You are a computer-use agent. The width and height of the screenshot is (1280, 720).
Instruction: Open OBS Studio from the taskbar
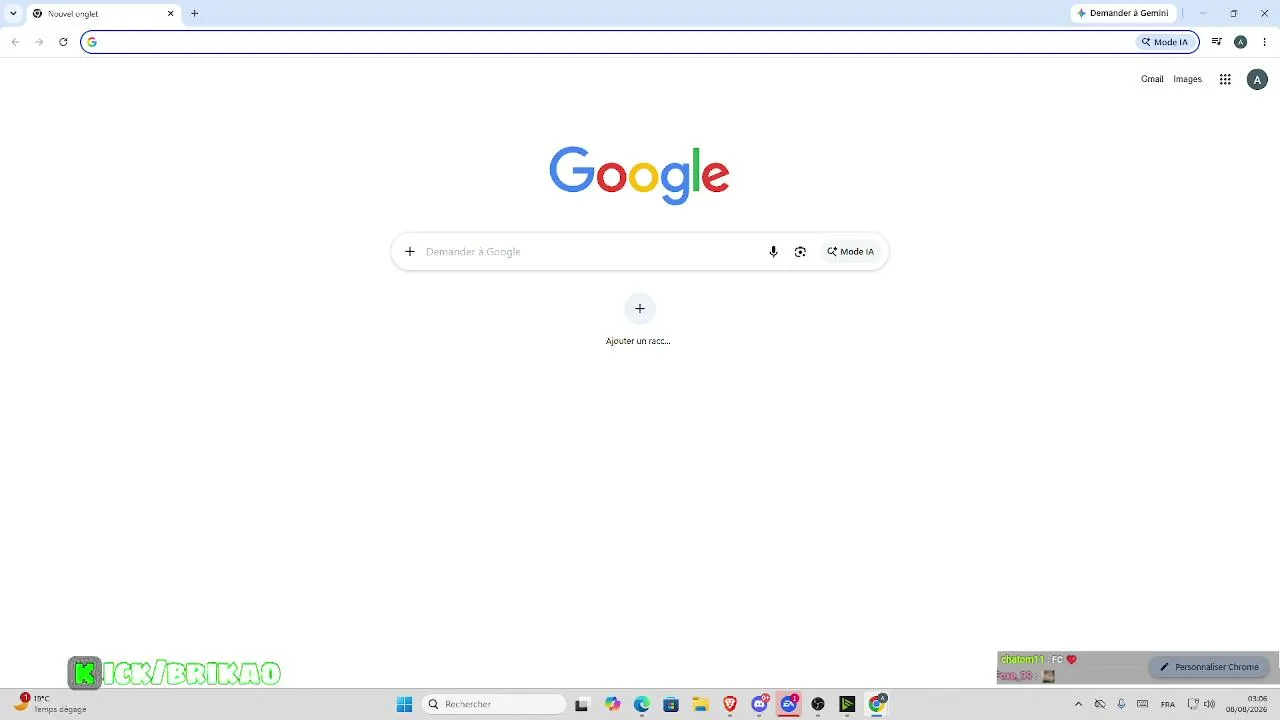818,705
